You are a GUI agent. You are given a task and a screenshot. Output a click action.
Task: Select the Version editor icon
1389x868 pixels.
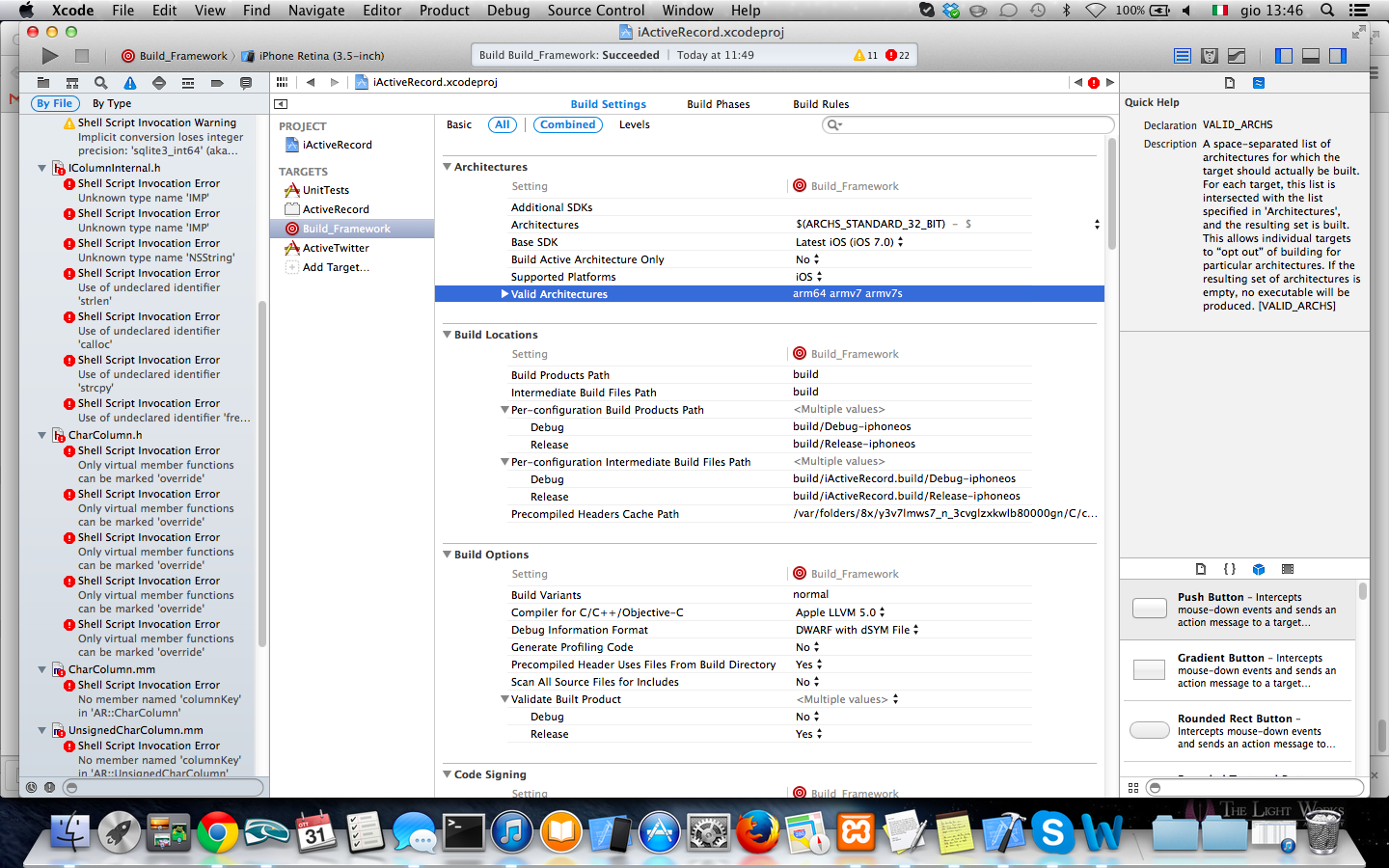point(1237,56)
